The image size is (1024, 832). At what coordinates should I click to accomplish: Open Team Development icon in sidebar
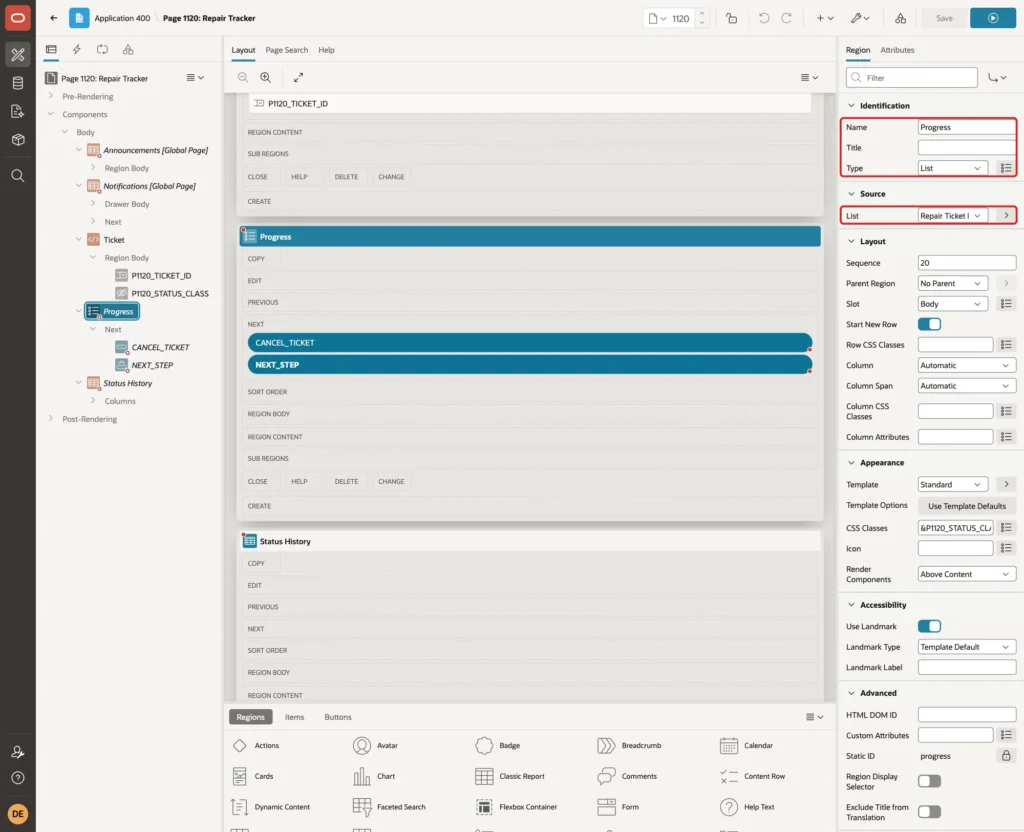tap(18, 112)
